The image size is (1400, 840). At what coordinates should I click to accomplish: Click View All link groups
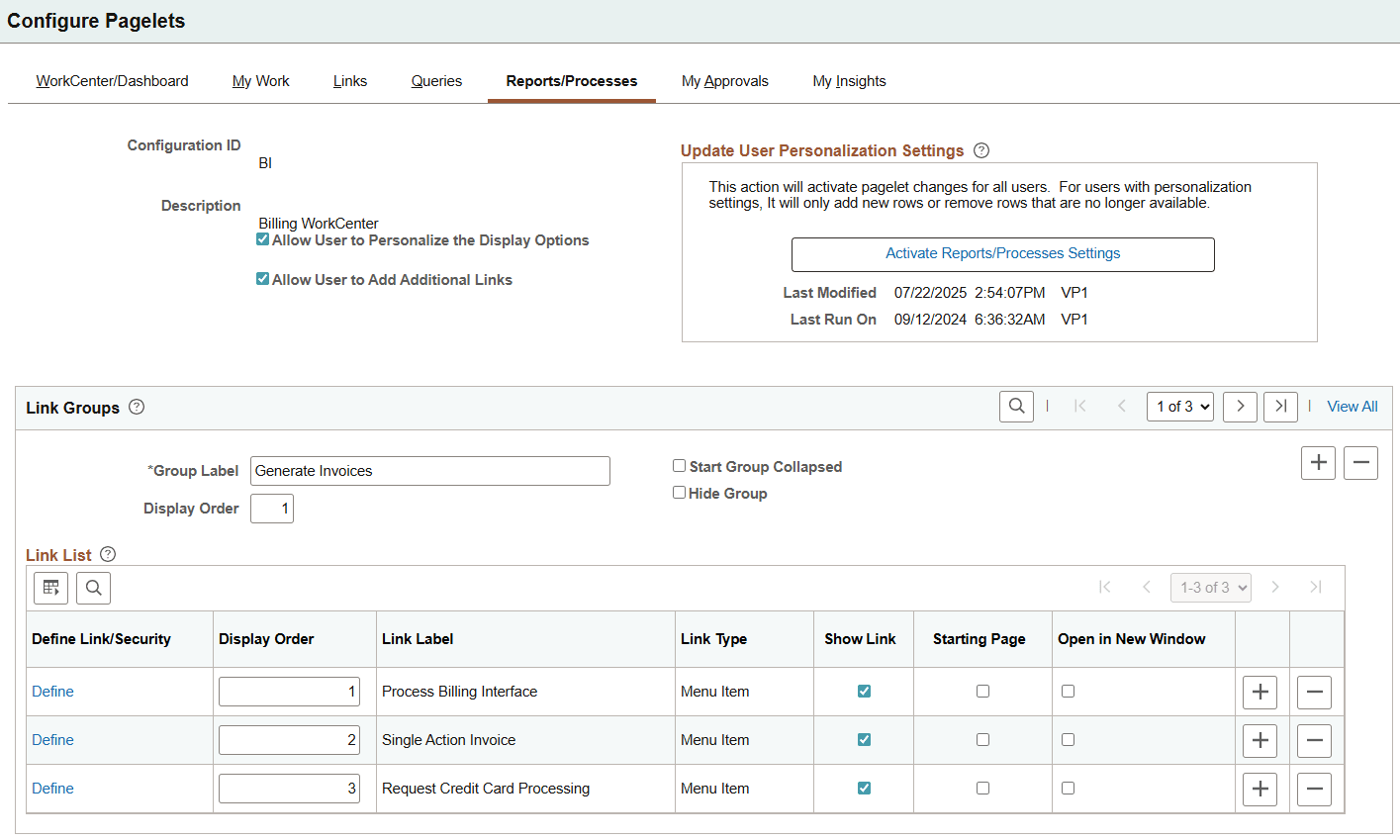[1352, 406]
